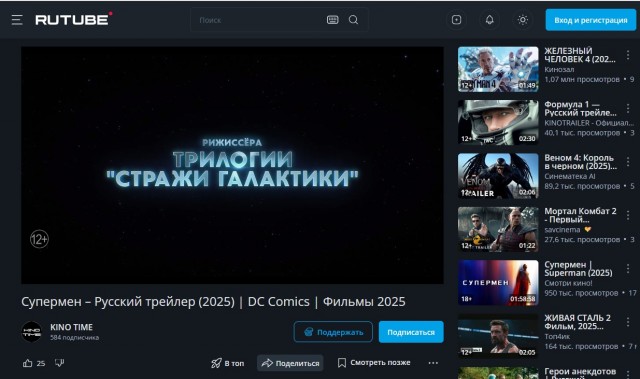Open options menu for ЖИВАЯ СТАЛЬ 2
640x379 pixels.
628,322
